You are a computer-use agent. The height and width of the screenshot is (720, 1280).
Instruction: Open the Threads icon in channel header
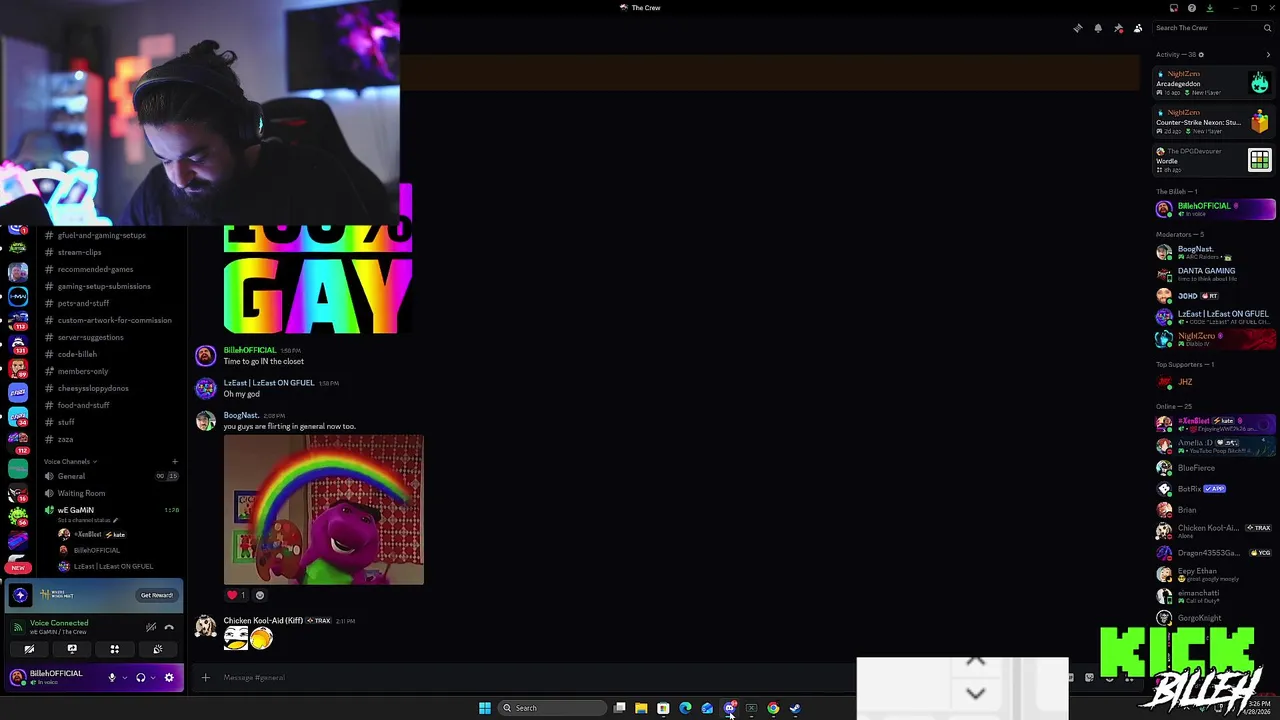pyautogui.click(x=1077, y=28)
